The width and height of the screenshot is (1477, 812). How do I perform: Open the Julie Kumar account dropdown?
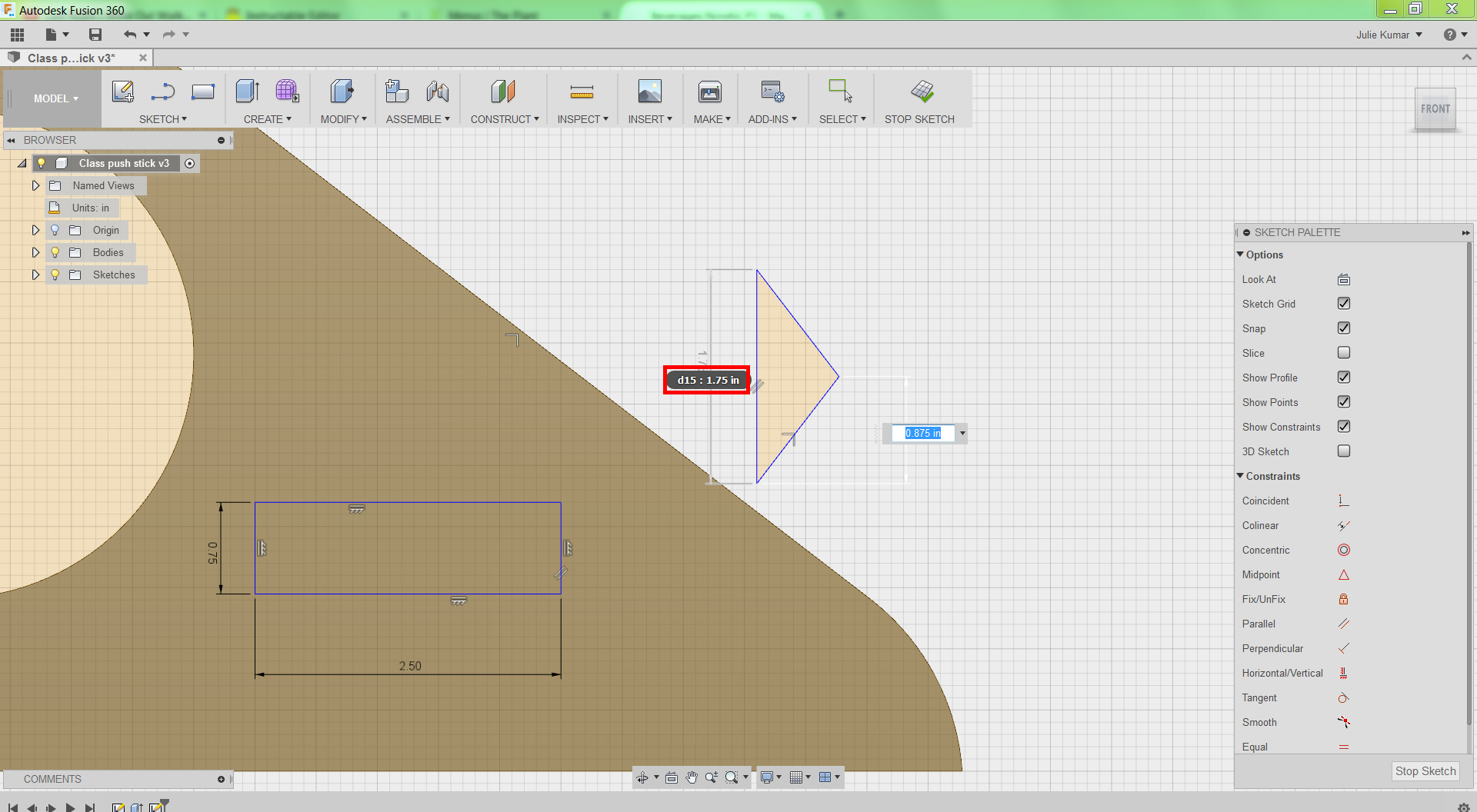[1389, 35]
